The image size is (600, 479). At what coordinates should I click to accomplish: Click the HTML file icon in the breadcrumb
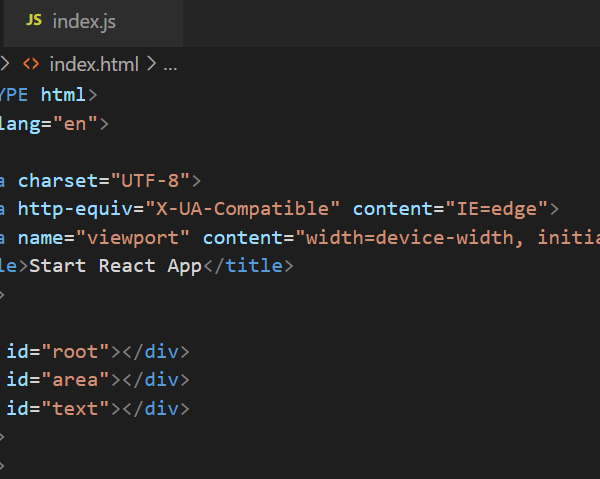[x=32, y=65]
